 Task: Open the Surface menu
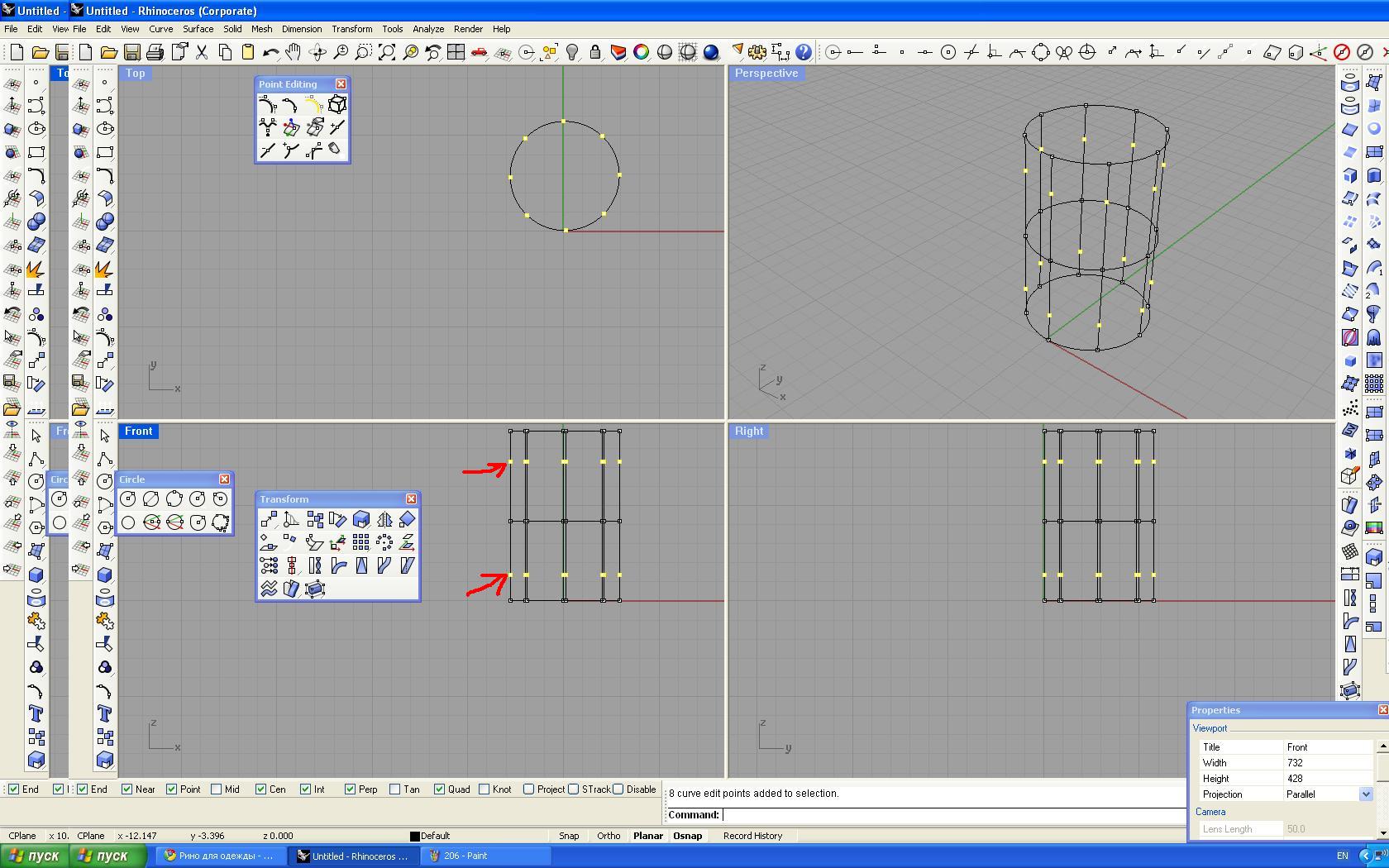[x=198, y=29]
